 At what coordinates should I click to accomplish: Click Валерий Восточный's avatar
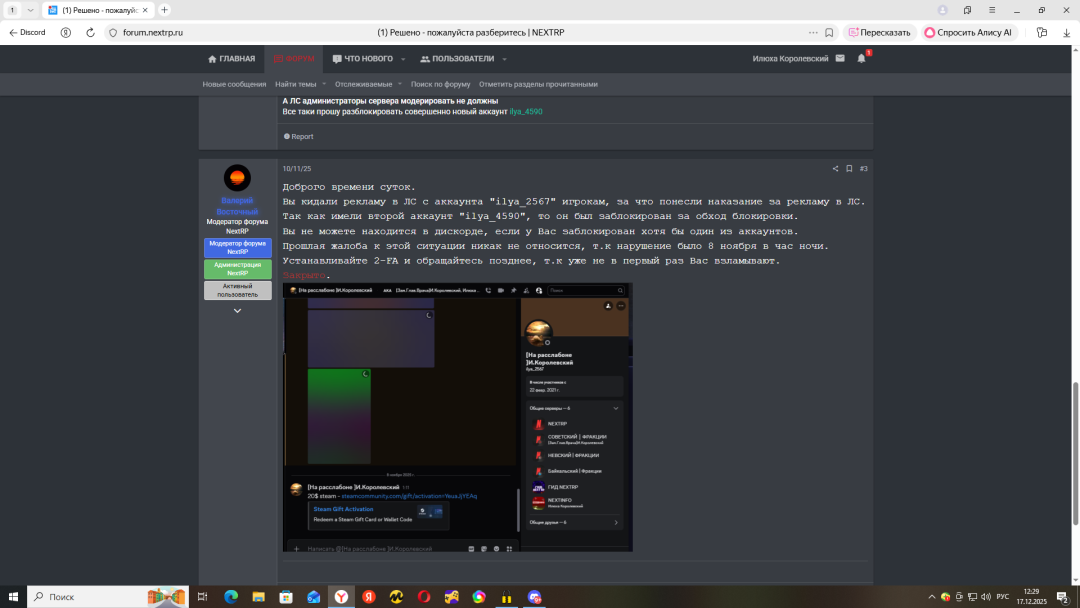[237, 178]
